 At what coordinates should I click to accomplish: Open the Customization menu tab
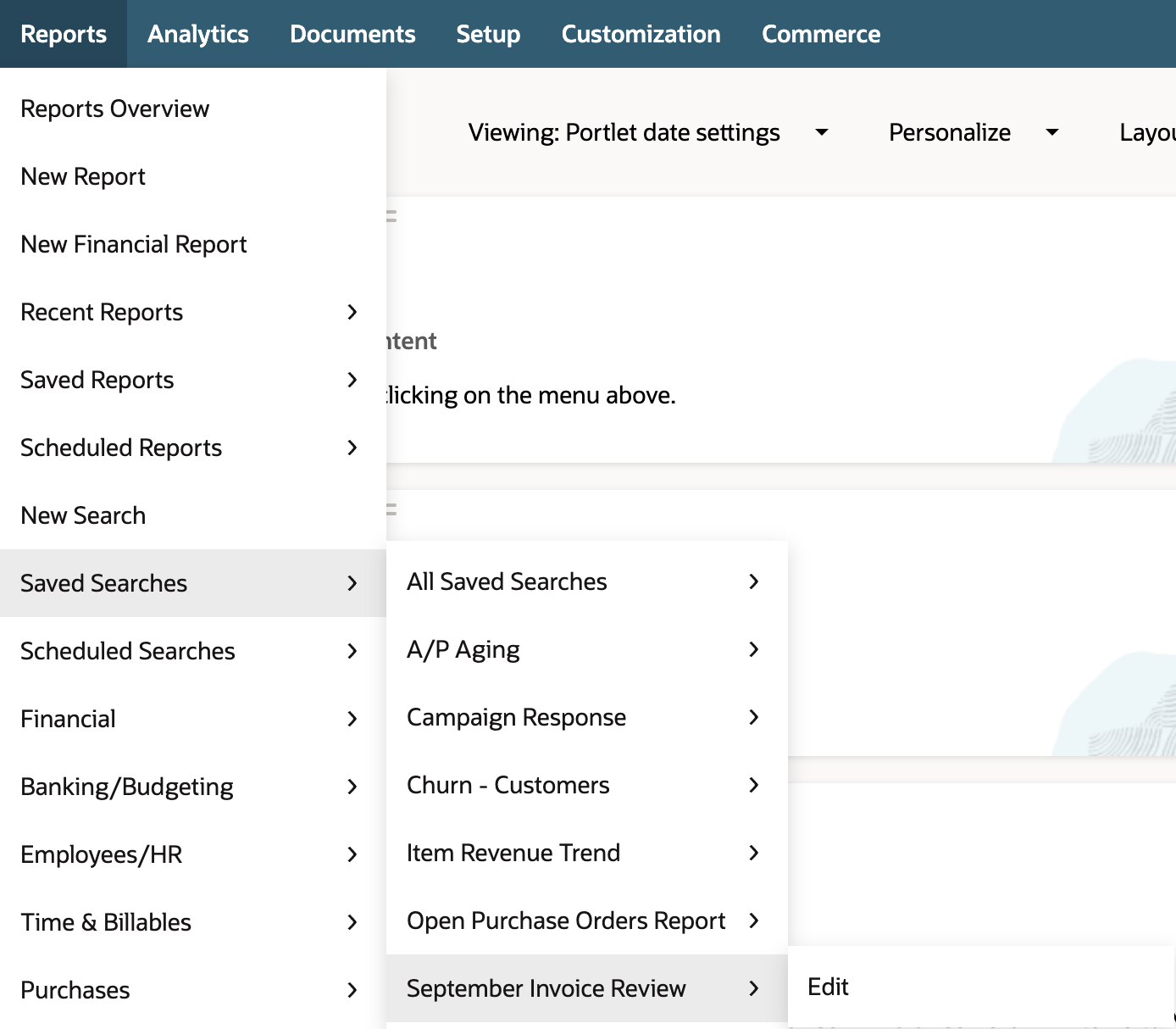pyautogui.click(x=641, y=34)
